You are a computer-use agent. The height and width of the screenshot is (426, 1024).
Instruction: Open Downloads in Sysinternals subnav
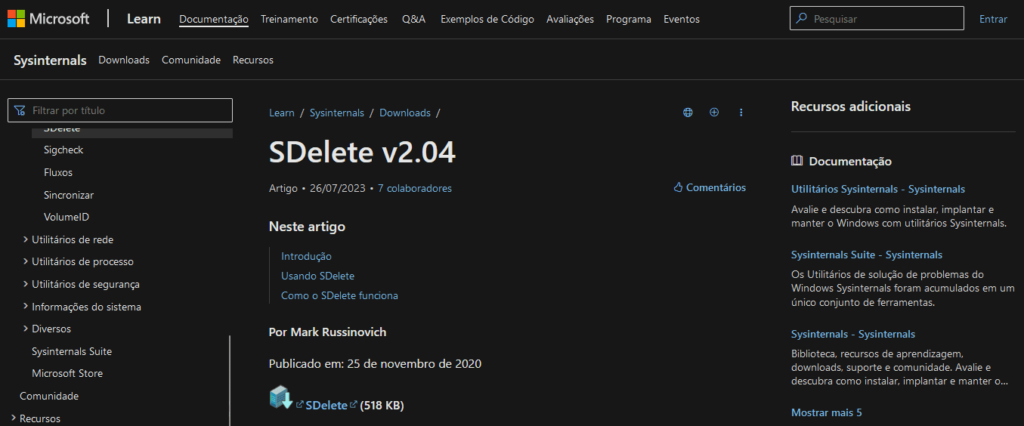point(124,60)
